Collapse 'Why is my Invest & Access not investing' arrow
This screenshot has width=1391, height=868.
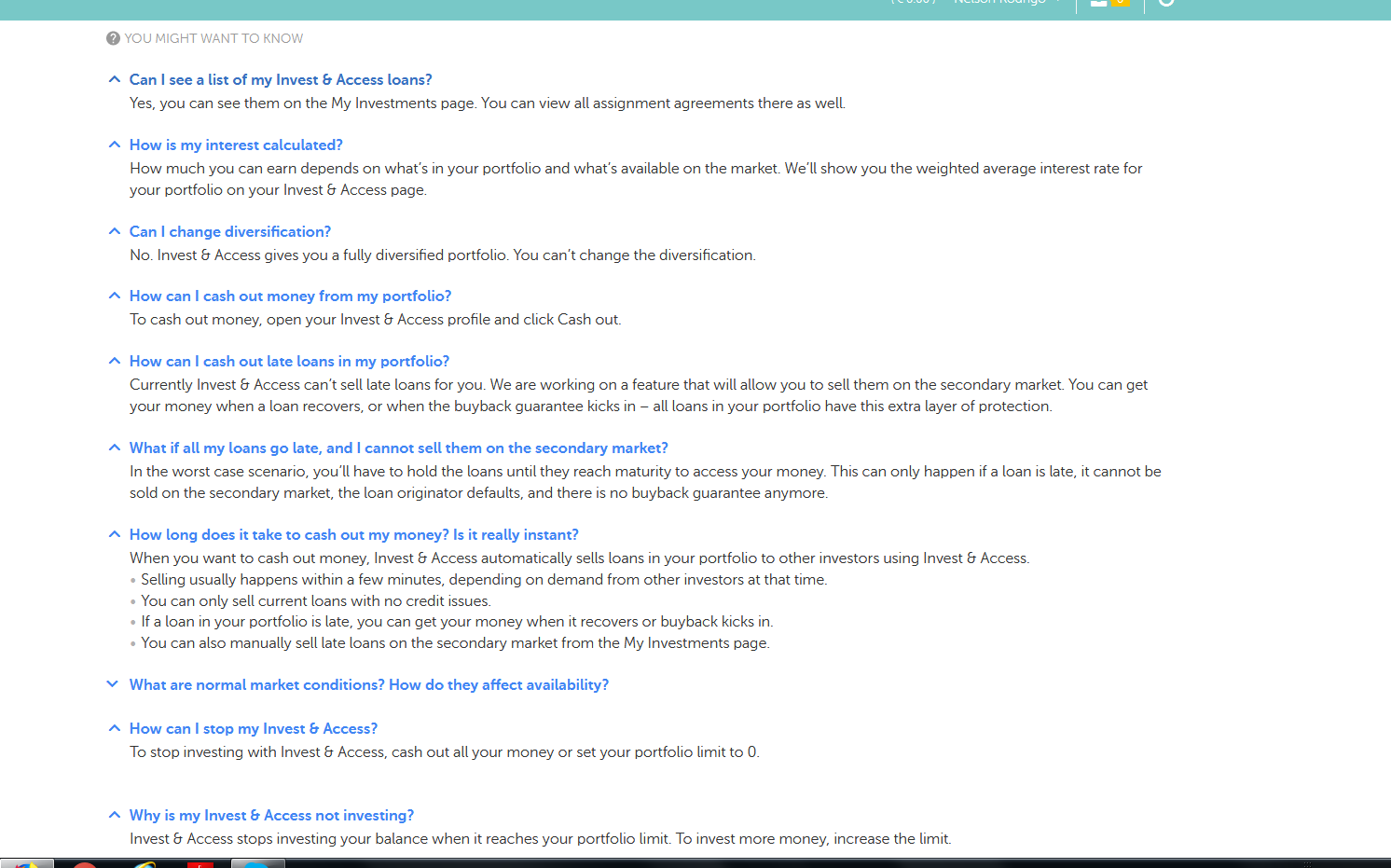click(114, 815)
